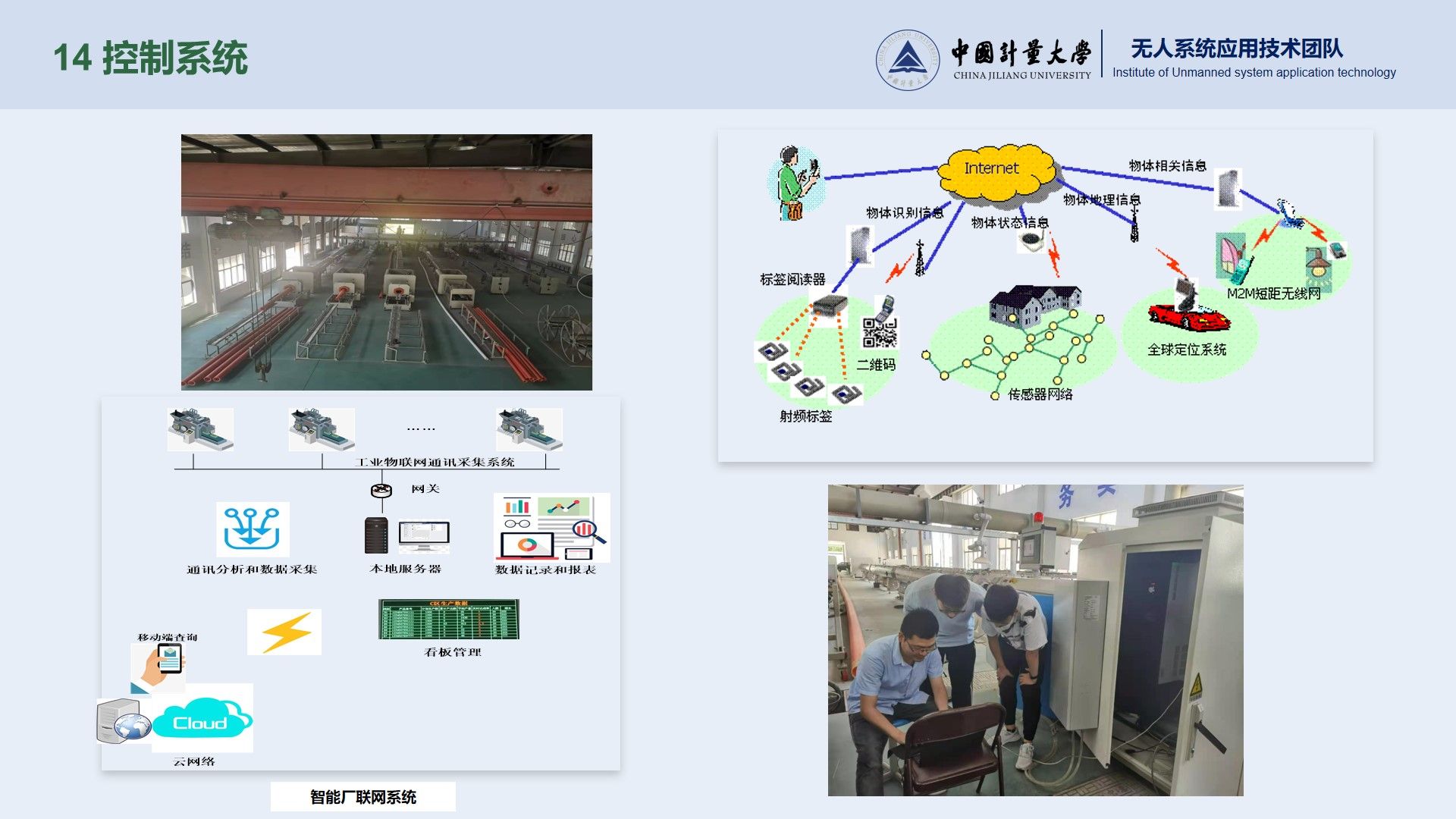The width and height of the screenshot is (1456, 819).
Task: Select the local server tower icon
Action: coord(376,535)
